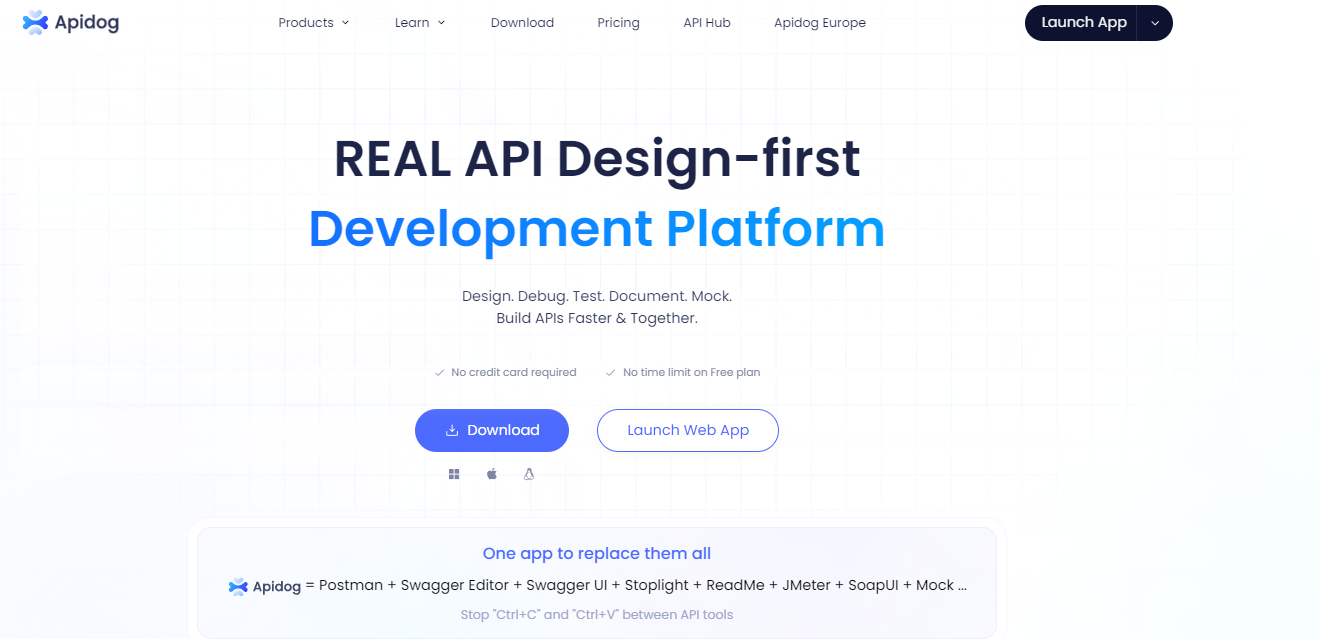The image size is (1320, 639).
Task: Select the Windows download icon
Action: click(x=454, y=474)
